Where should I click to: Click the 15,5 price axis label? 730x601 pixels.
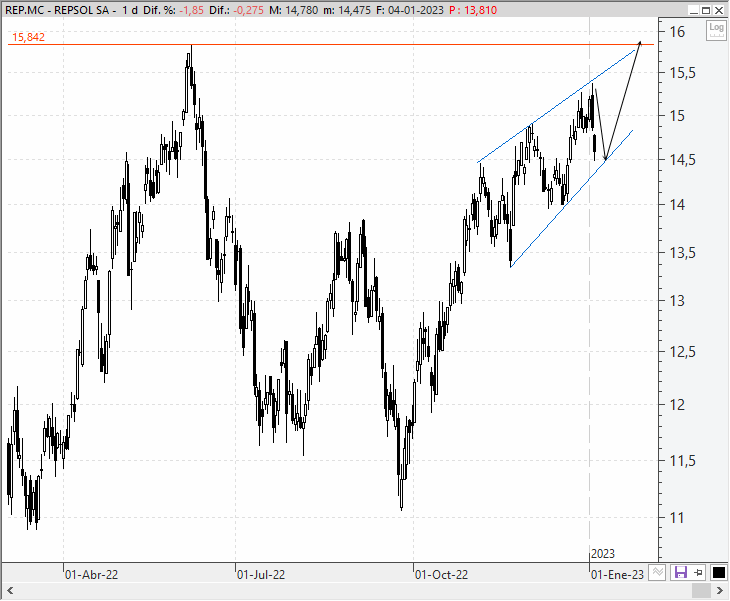[x=683, y=73]
